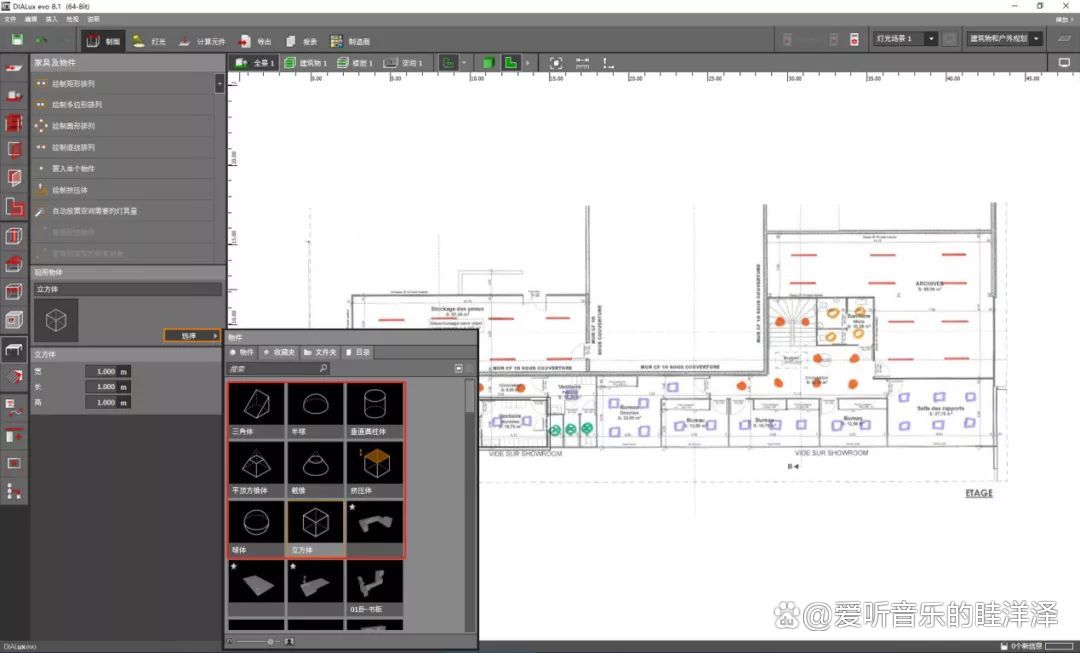Image resolution: width=1080 pixels, height=653 pixels.
Task: Click 置入单个物件 place single object
Action: pos(124,169)
